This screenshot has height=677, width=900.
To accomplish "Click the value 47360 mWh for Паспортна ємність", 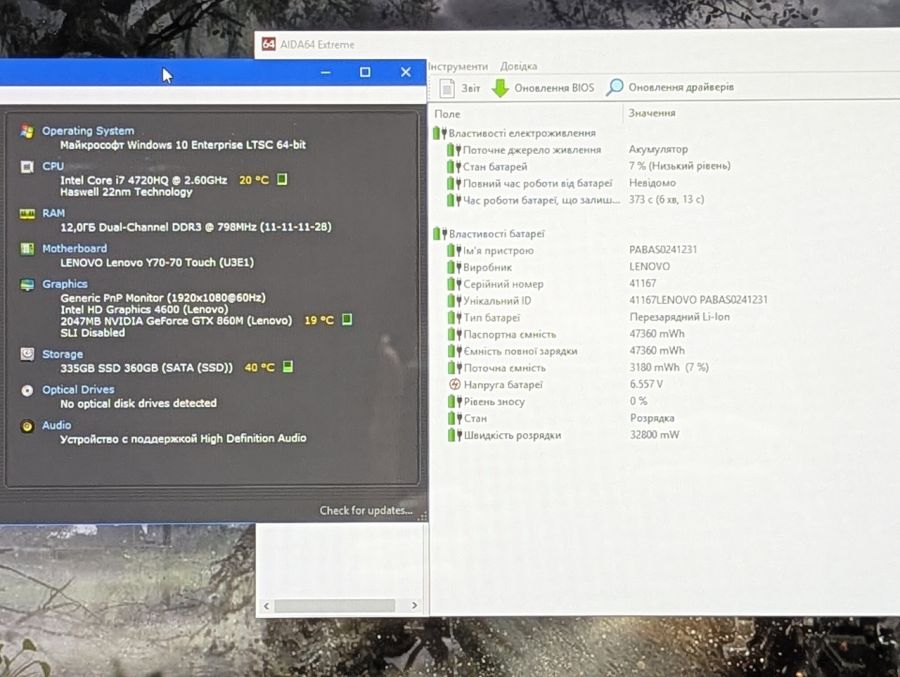I will coord(657,334).
